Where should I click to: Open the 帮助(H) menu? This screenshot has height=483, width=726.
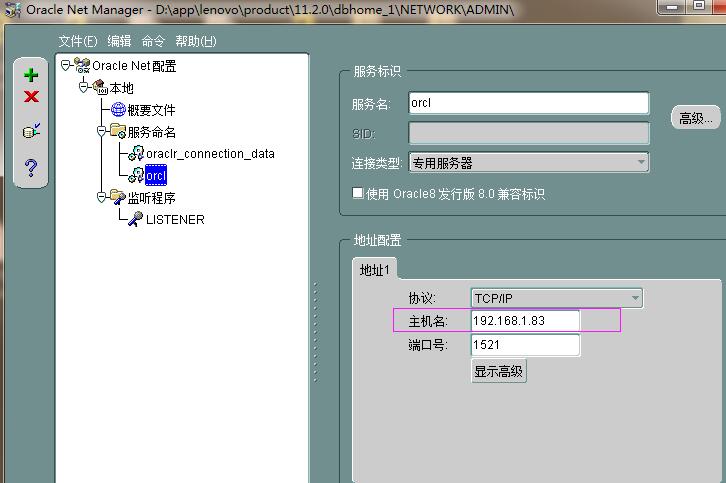(x=196, y=41)
